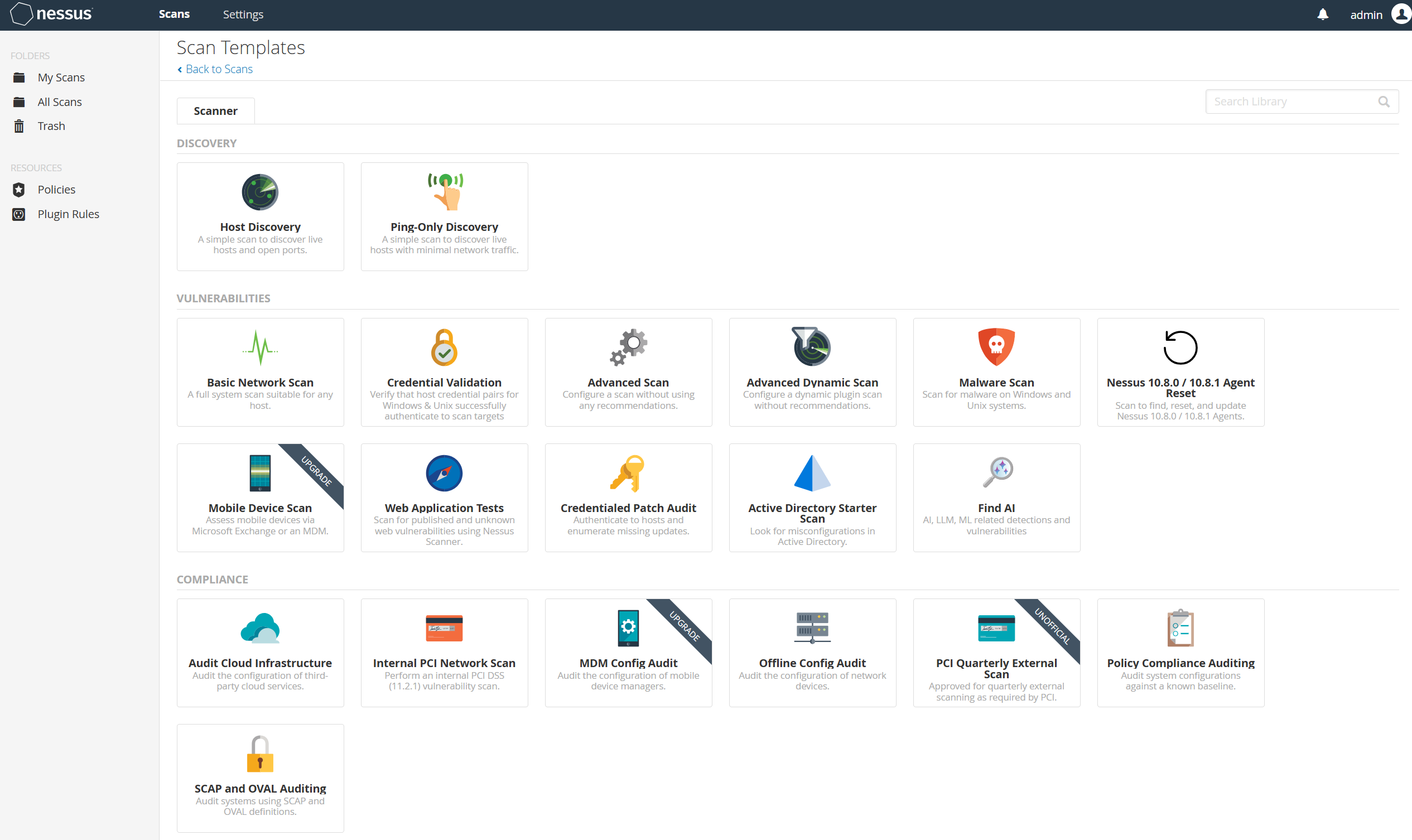This screenshot has height=840, width=1412.
Task: Select the Web Application Tests compass icon
Action: [x=445, y=473]
